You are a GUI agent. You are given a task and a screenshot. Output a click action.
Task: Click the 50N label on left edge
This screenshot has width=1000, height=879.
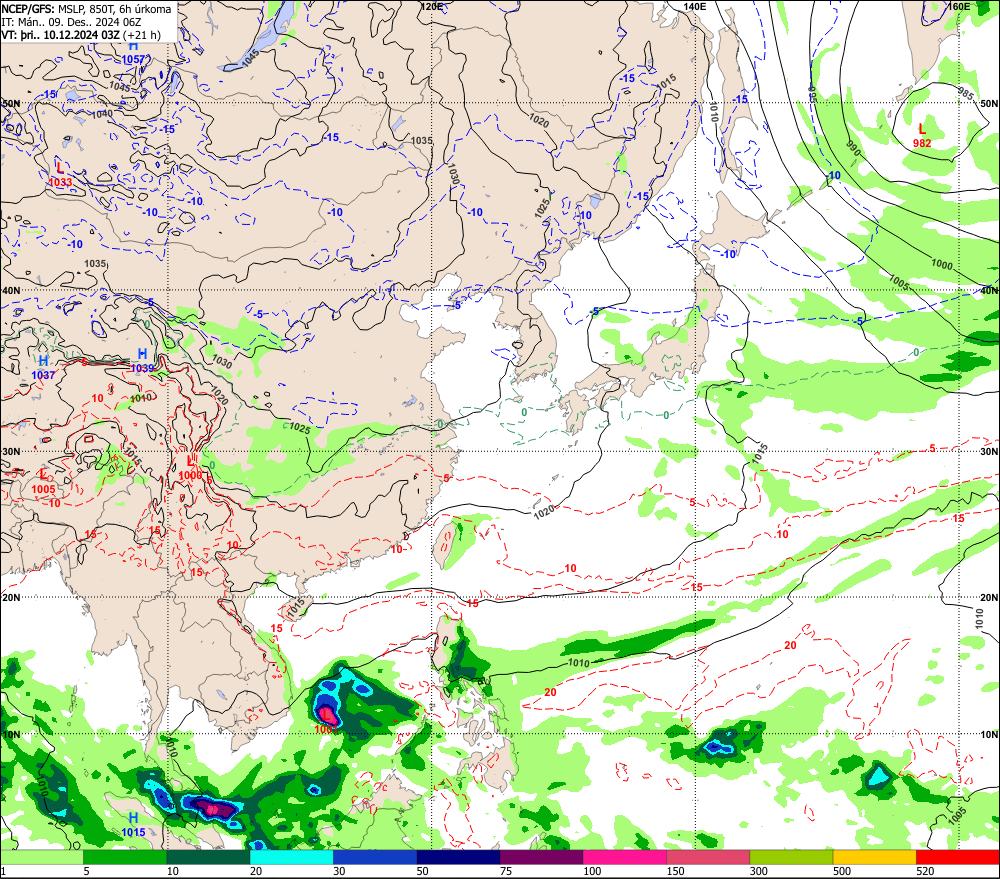11,103
